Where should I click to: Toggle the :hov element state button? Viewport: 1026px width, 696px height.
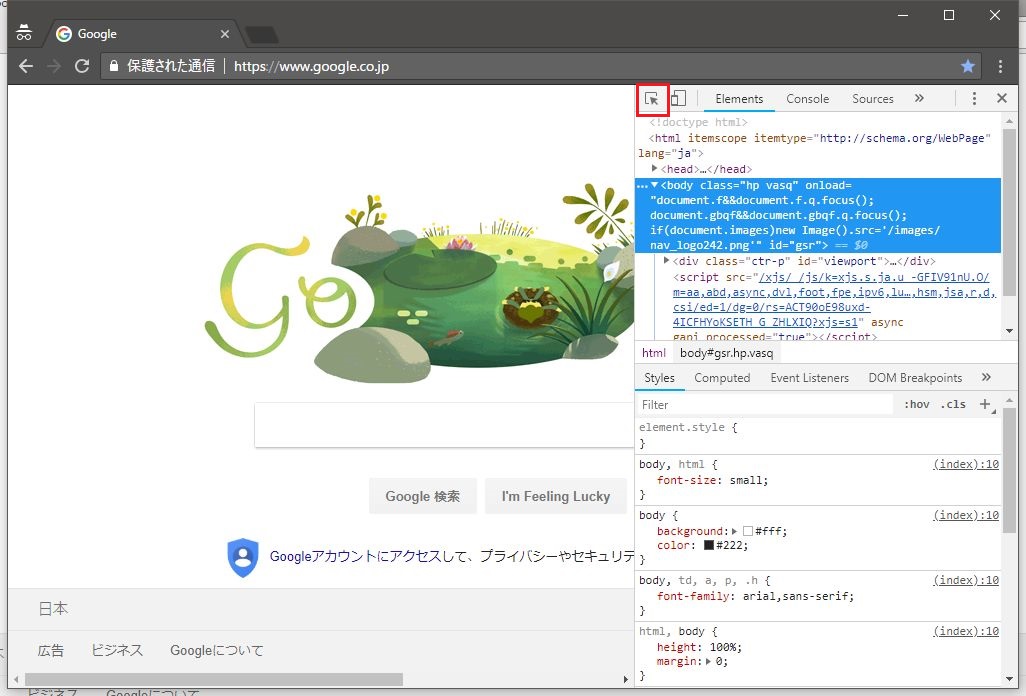coord(917,404)
